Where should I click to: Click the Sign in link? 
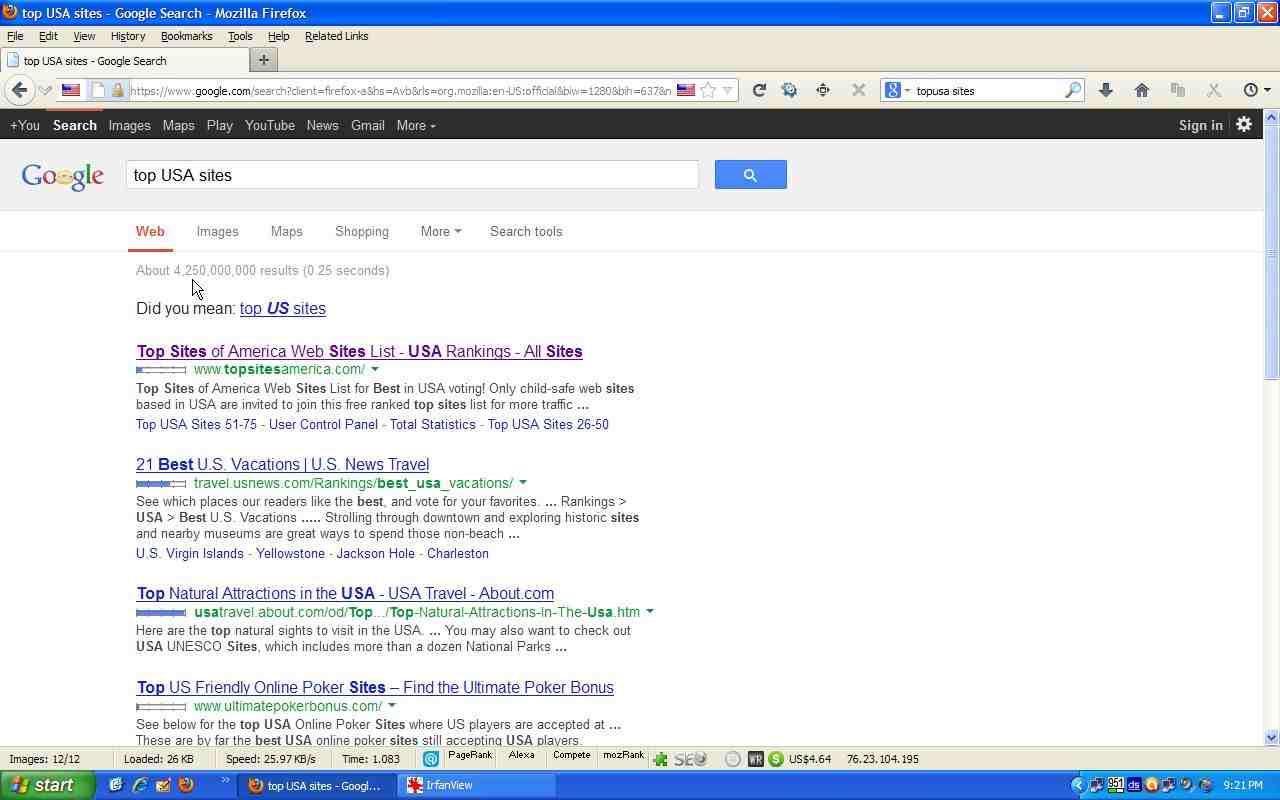click(1200, 125)
